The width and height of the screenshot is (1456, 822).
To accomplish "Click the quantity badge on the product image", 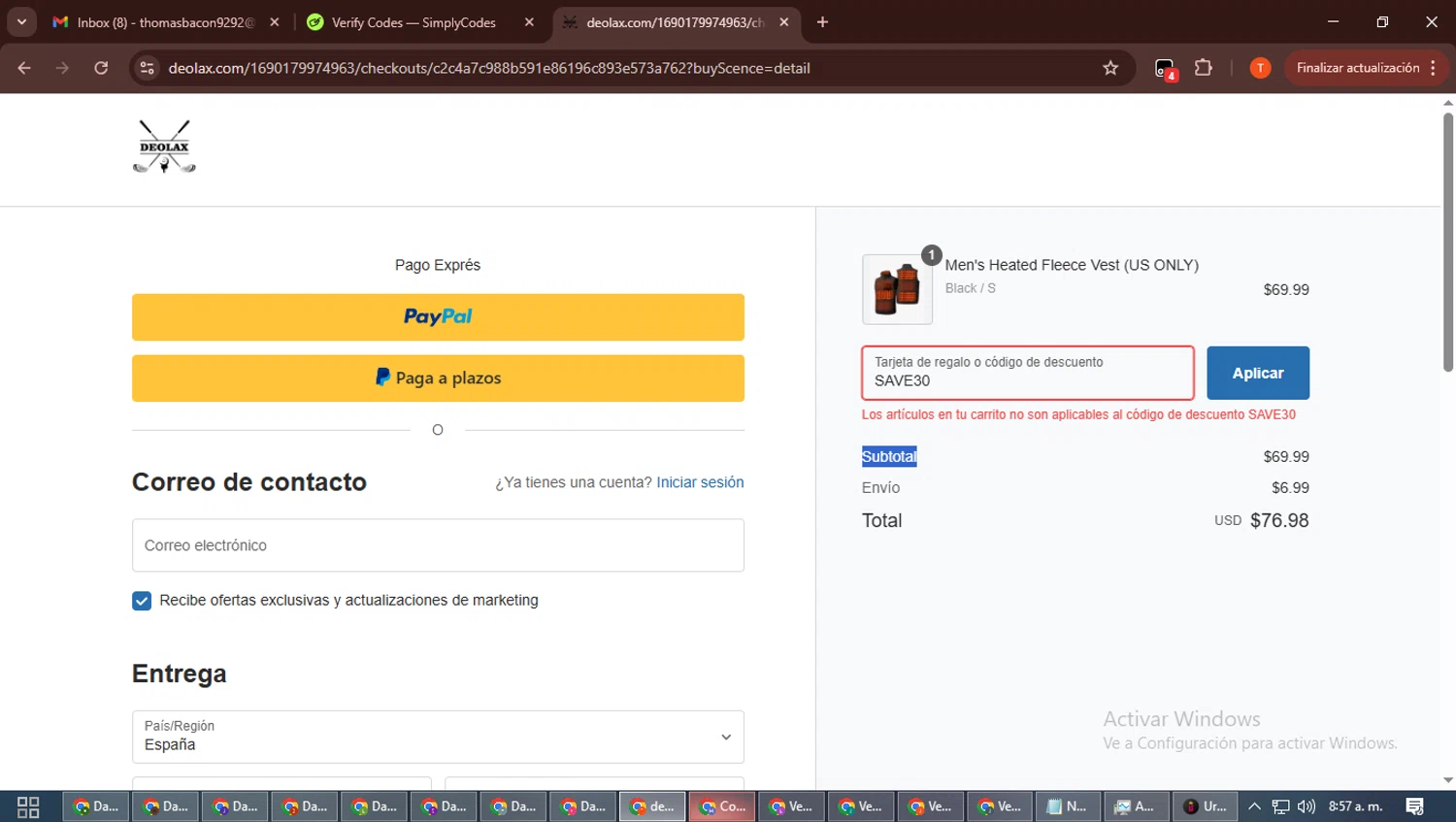I will 931,255.
